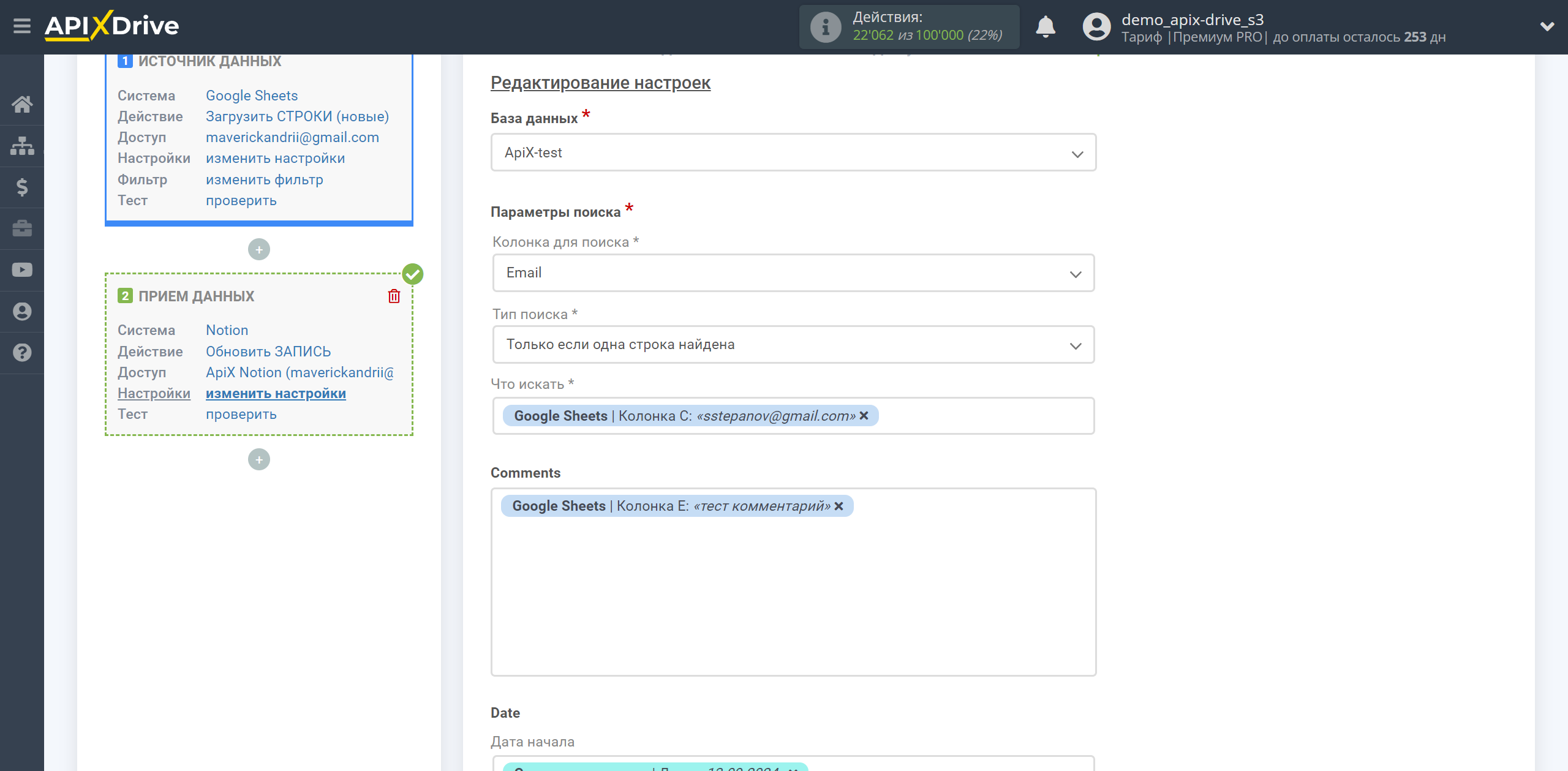This screenshot has height=771, width=1568.
Task: Click the 'Настройки' label in receiver block
Action: click(154, 393)
